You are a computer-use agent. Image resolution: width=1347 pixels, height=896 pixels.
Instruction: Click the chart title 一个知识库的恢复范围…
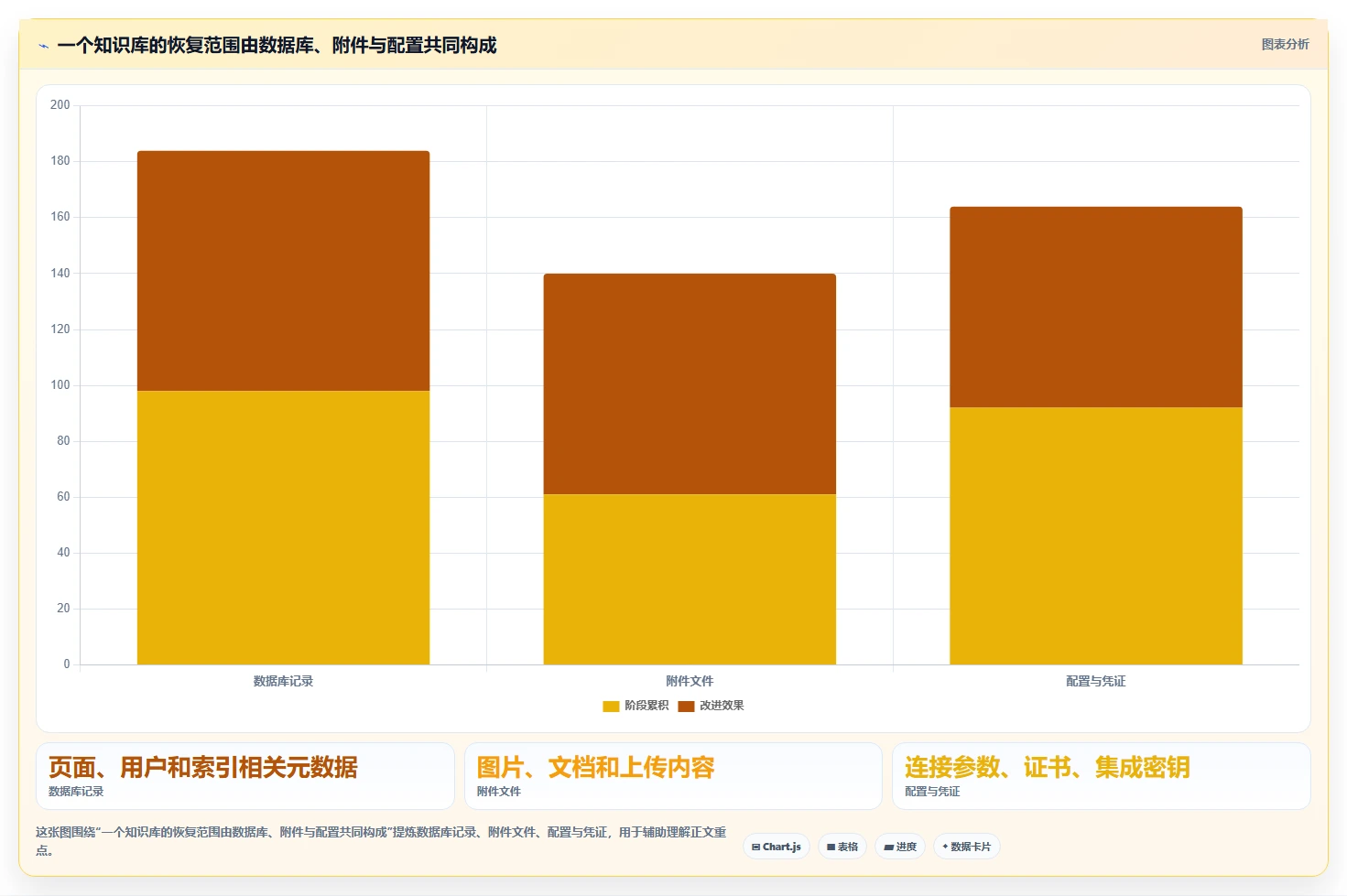click(x=277, y=45)
